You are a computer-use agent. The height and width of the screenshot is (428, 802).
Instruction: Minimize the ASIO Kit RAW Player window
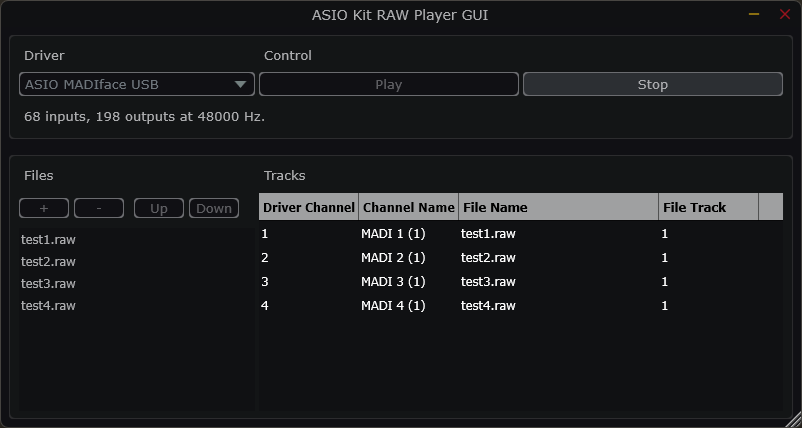pyautogui.click(x=754, y=14)
